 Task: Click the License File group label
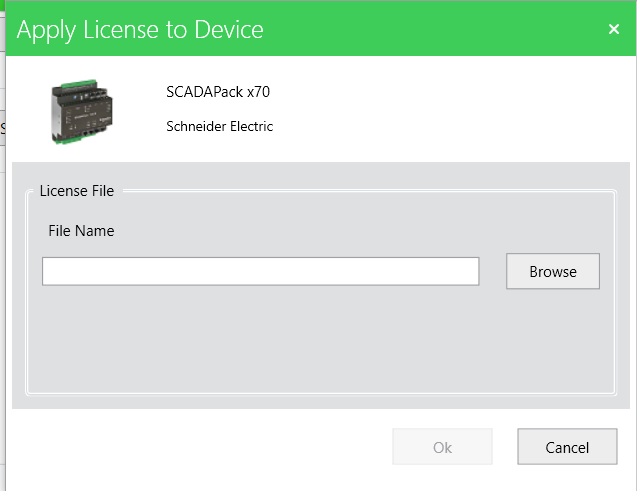coord(77,191)
